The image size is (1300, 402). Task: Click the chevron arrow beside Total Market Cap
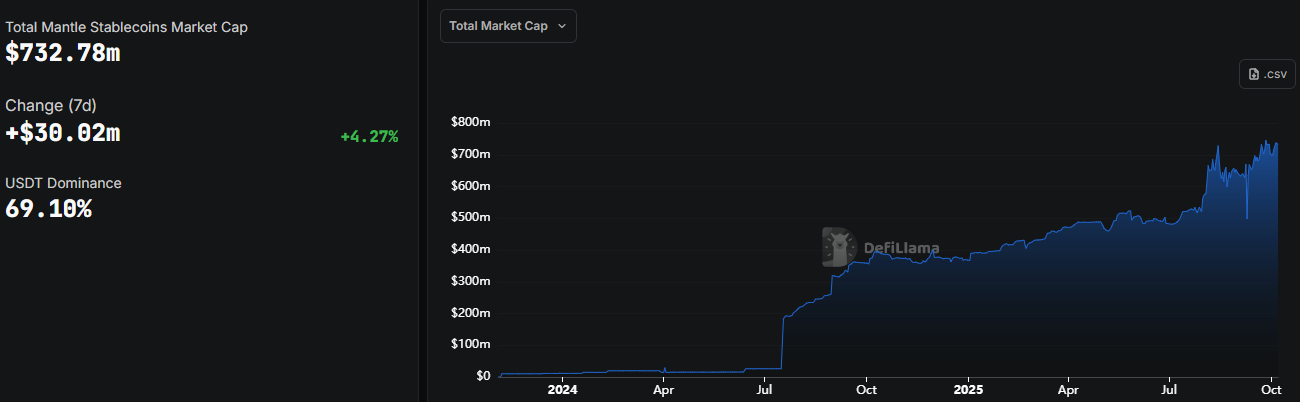562,27
